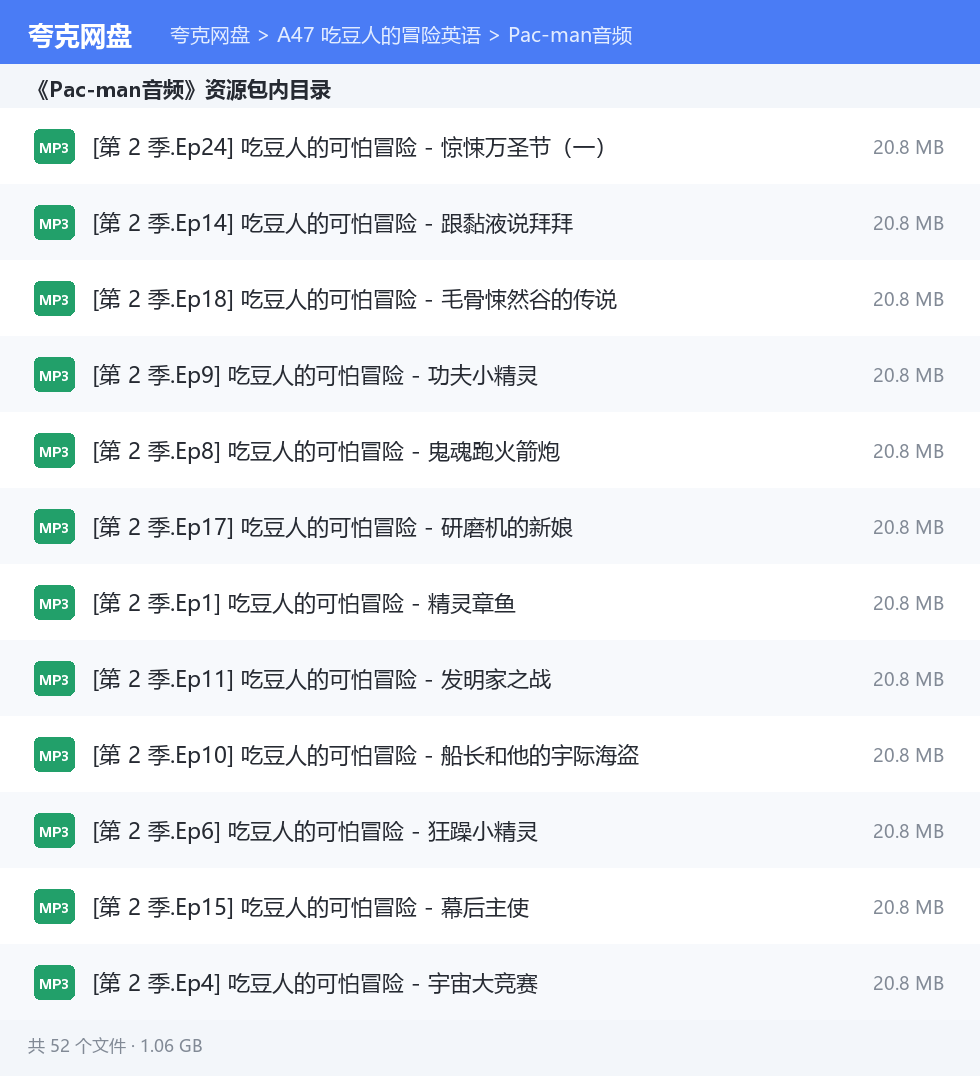980x1076 pixels.
Task: Click the 夸克网盘 logo in header
Action: [x=80, y=36]
